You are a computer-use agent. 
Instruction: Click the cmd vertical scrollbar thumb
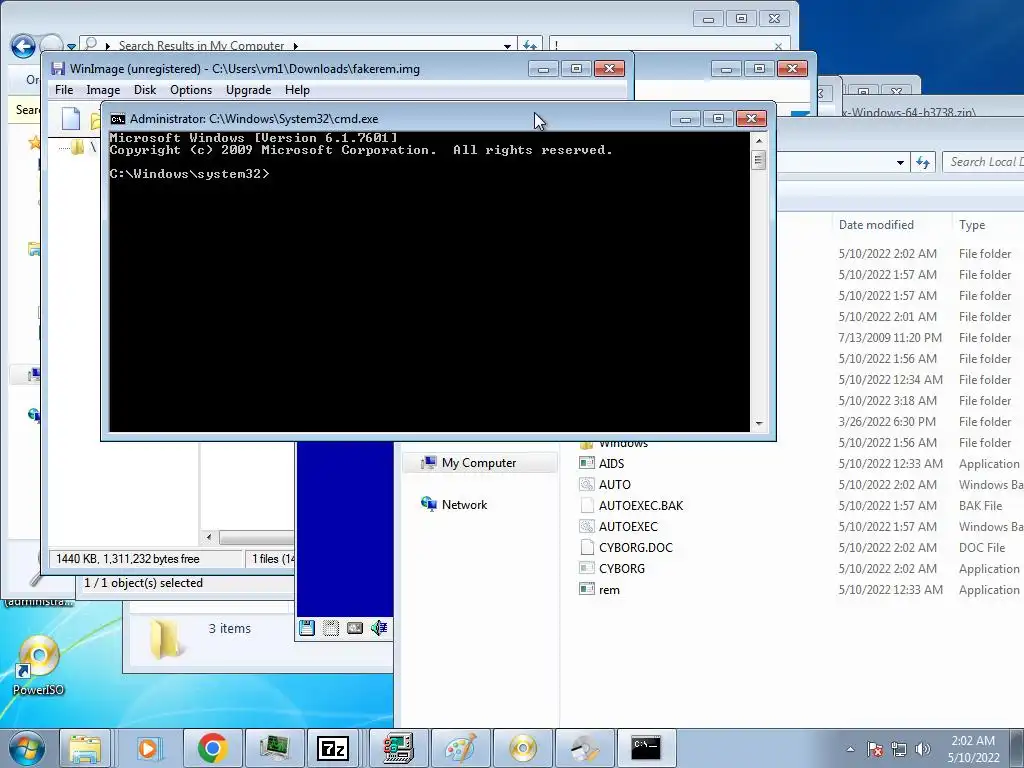point(759,160)
